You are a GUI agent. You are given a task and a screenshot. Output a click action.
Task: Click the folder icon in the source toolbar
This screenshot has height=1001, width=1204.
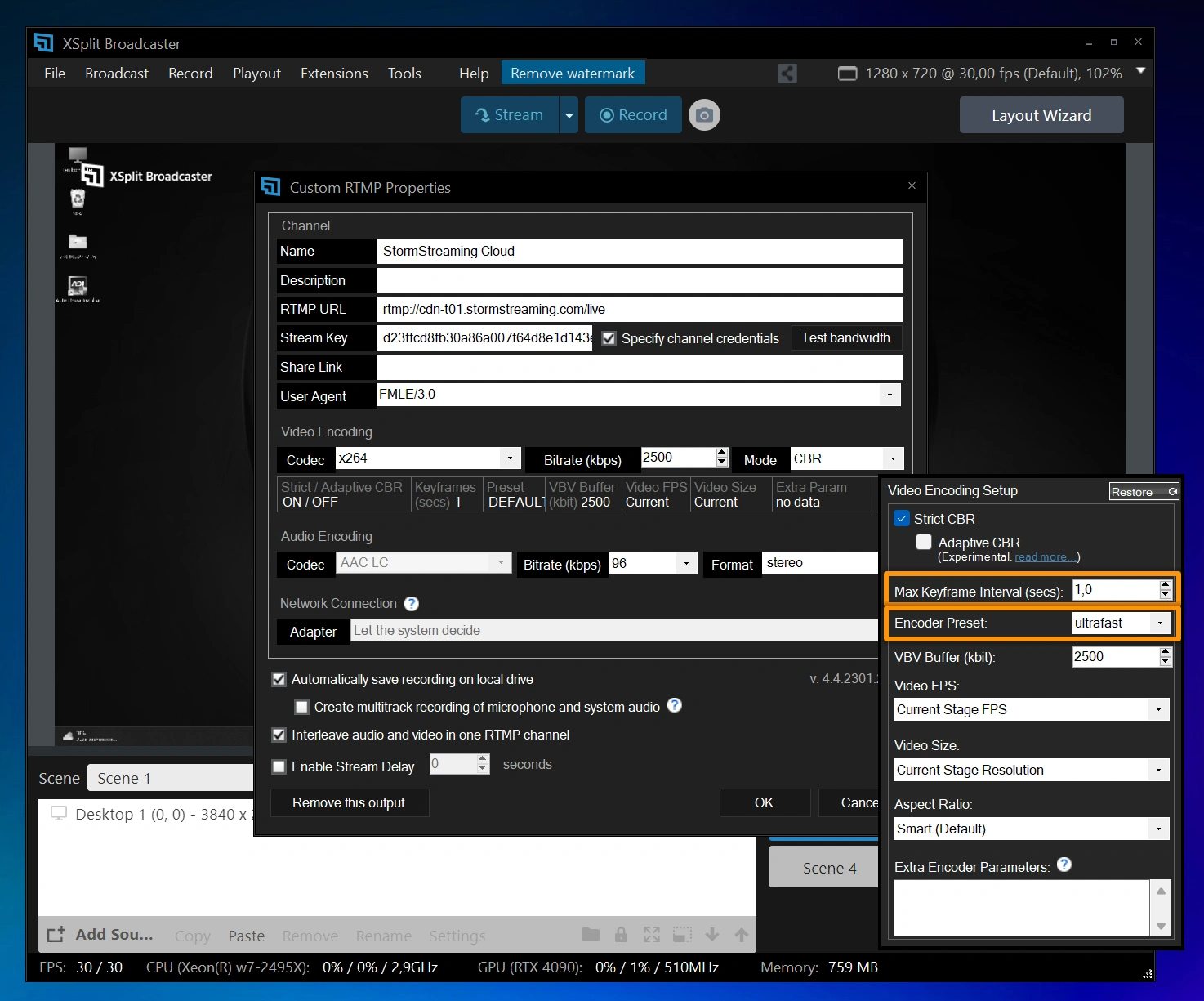590,934
